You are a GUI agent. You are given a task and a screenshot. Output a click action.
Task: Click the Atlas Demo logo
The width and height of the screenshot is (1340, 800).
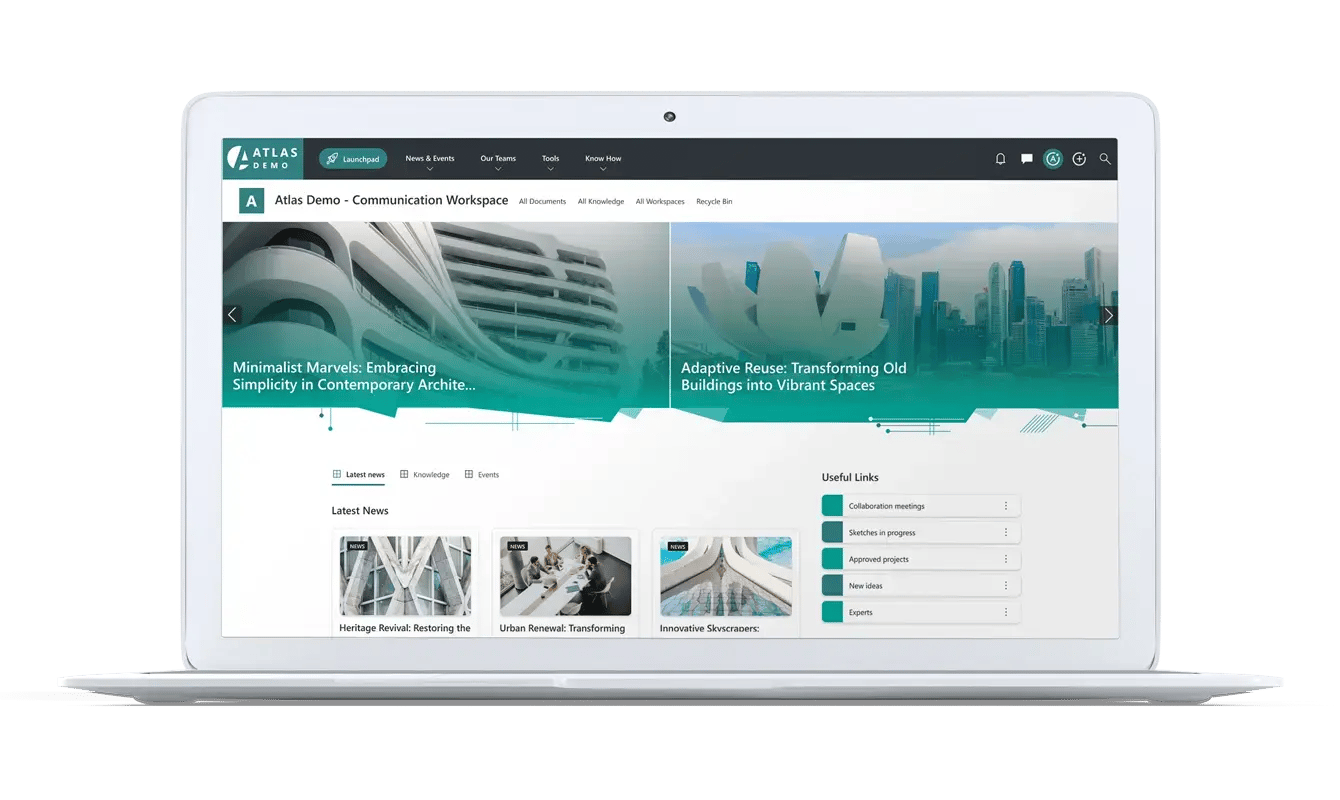[262, 158]
